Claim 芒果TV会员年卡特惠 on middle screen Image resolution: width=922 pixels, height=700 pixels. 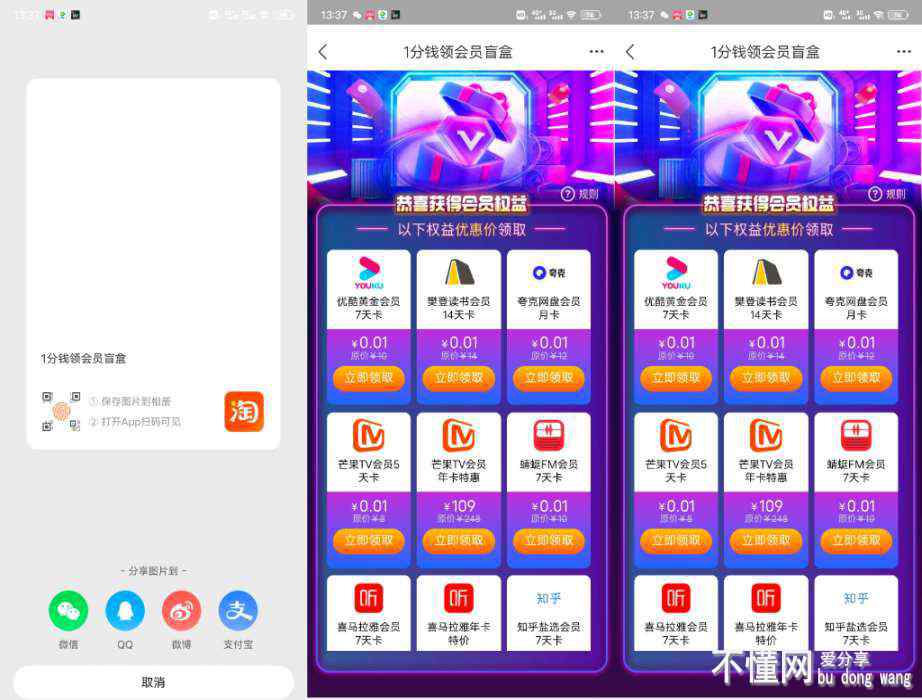tap(459, 541)
